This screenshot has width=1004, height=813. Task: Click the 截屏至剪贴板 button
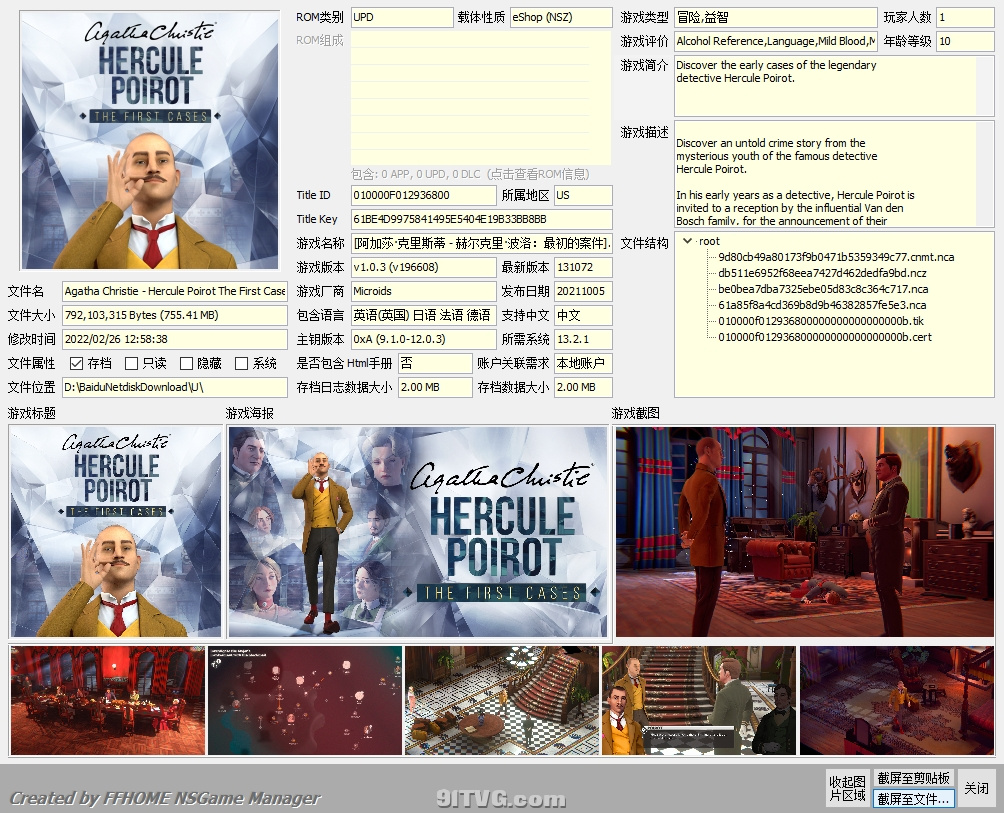914,778
